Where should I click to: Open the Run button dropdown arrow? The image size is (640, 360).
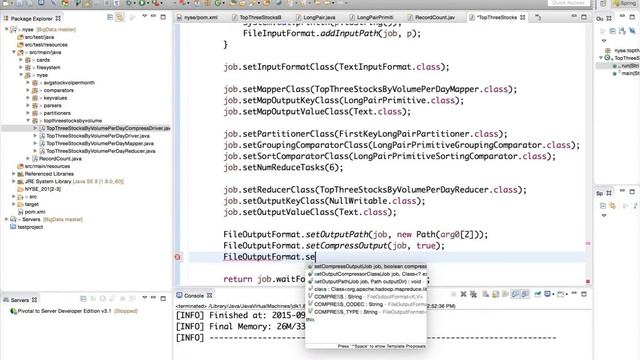tap(148, 4)
